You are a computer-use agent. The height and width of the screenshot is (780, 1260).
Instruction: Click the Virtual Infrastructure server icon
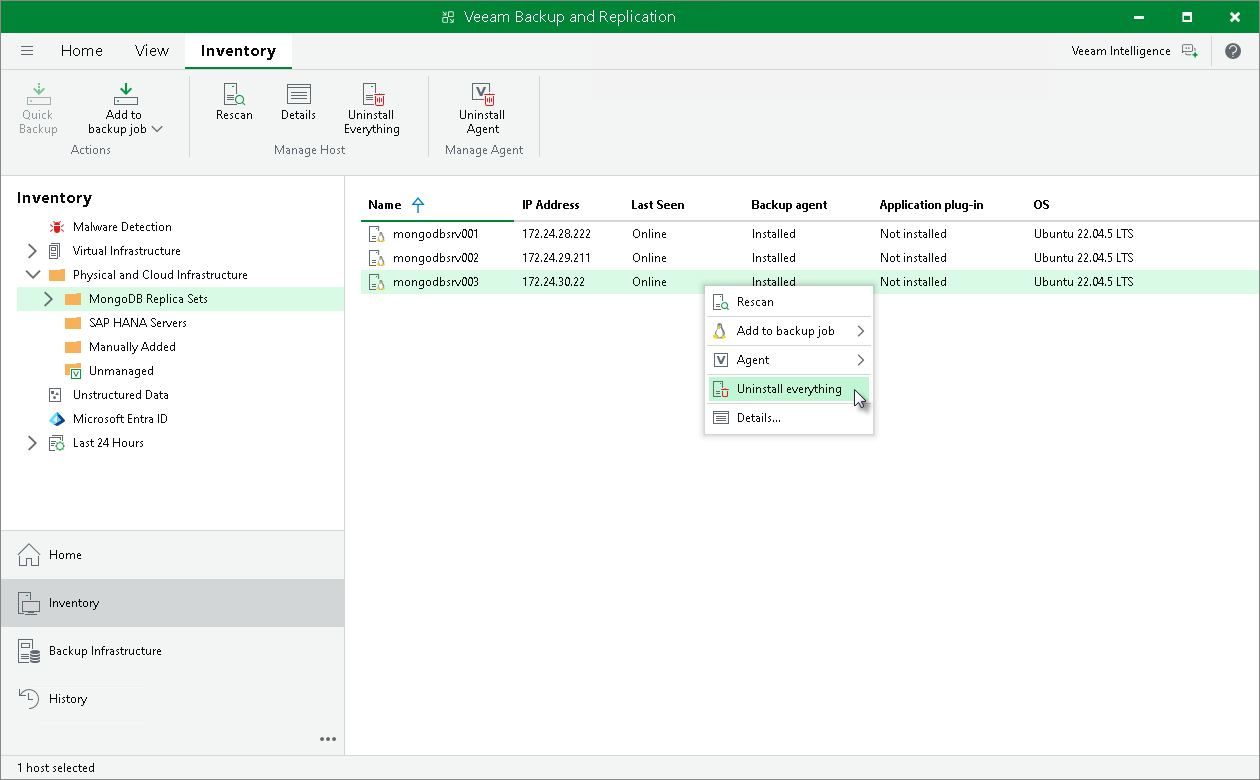(x=56, y=251)
